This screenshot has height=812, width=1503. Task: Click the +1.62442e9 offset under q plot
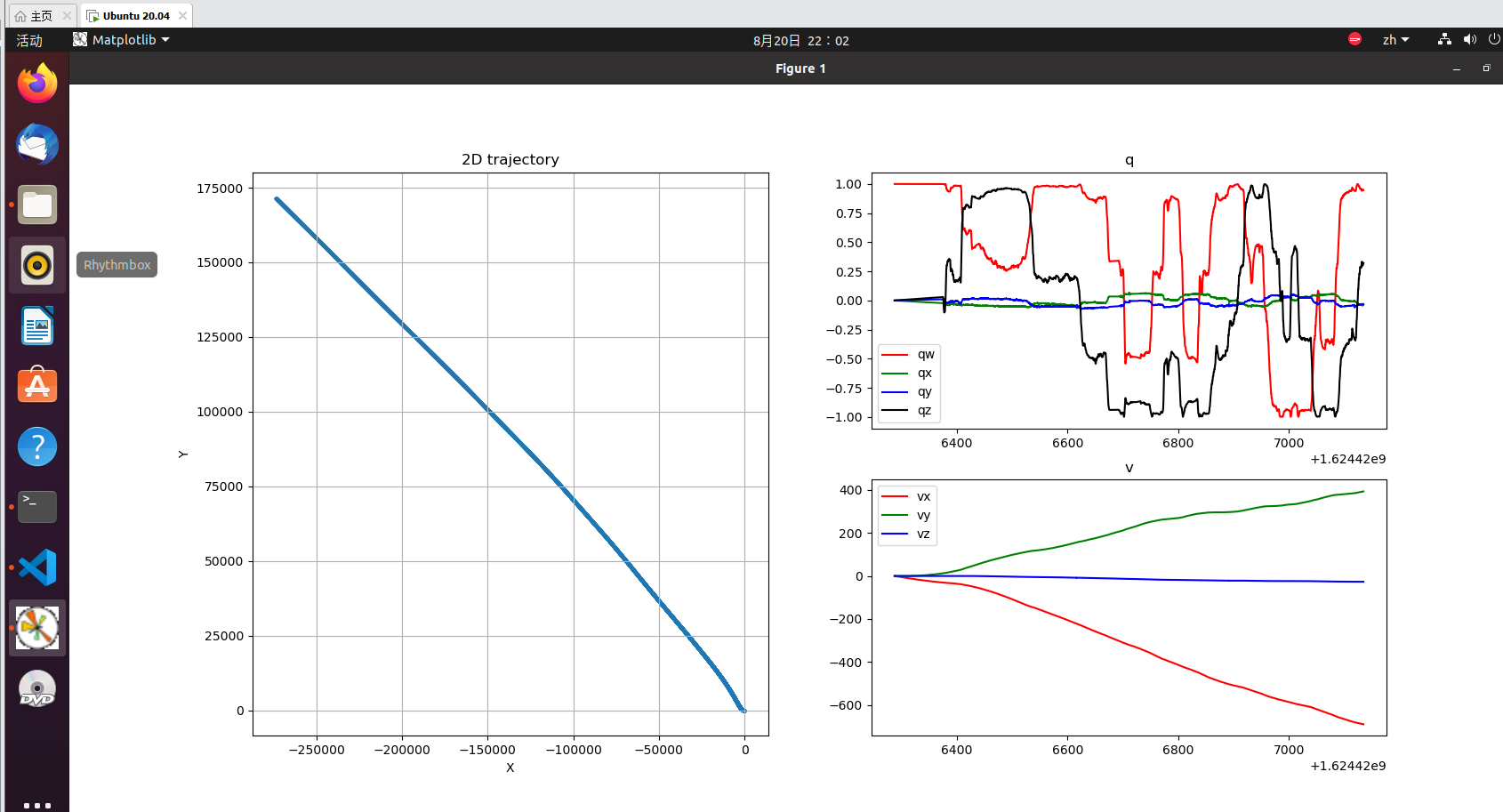pyautogui.click(x=1348, y=459)
